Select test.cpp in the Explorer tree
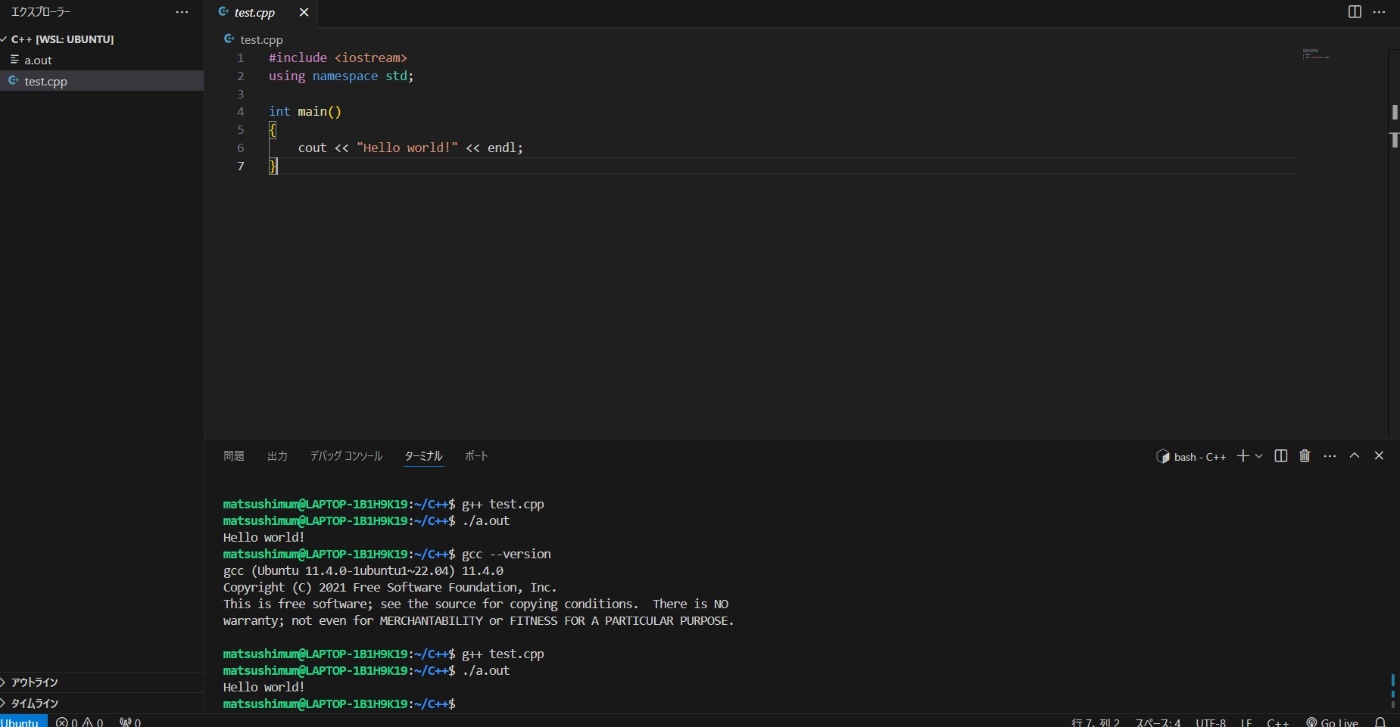This screenshot has width=1400, height=727. coord(102,81)
